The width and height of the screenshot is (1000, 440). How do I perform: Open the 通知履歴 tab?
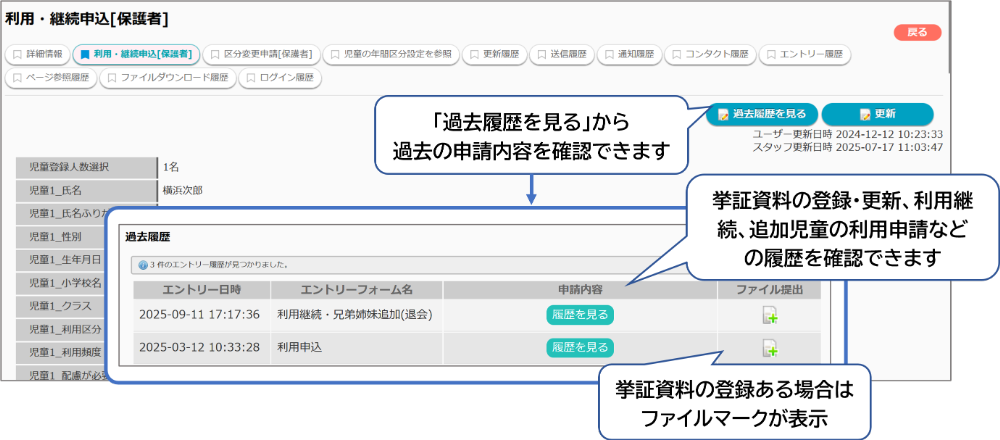tap(628, 54)
